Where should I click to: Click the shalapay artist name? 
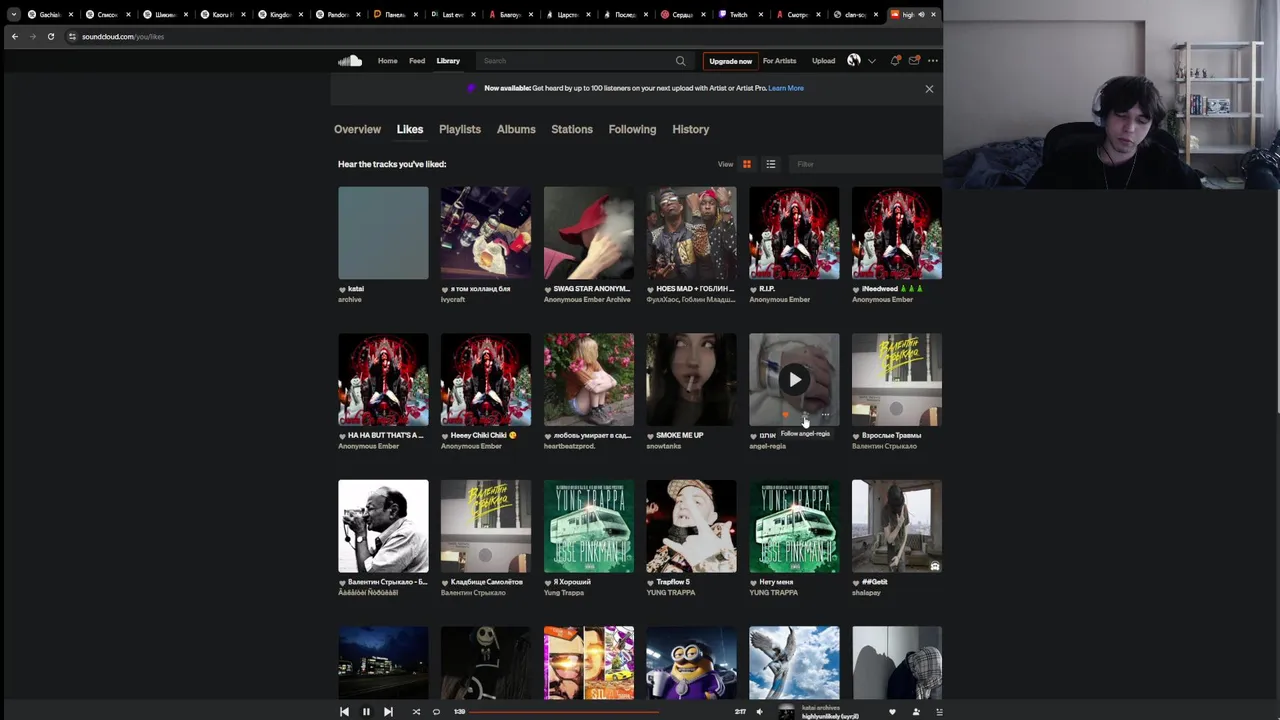tap(866, 593)
